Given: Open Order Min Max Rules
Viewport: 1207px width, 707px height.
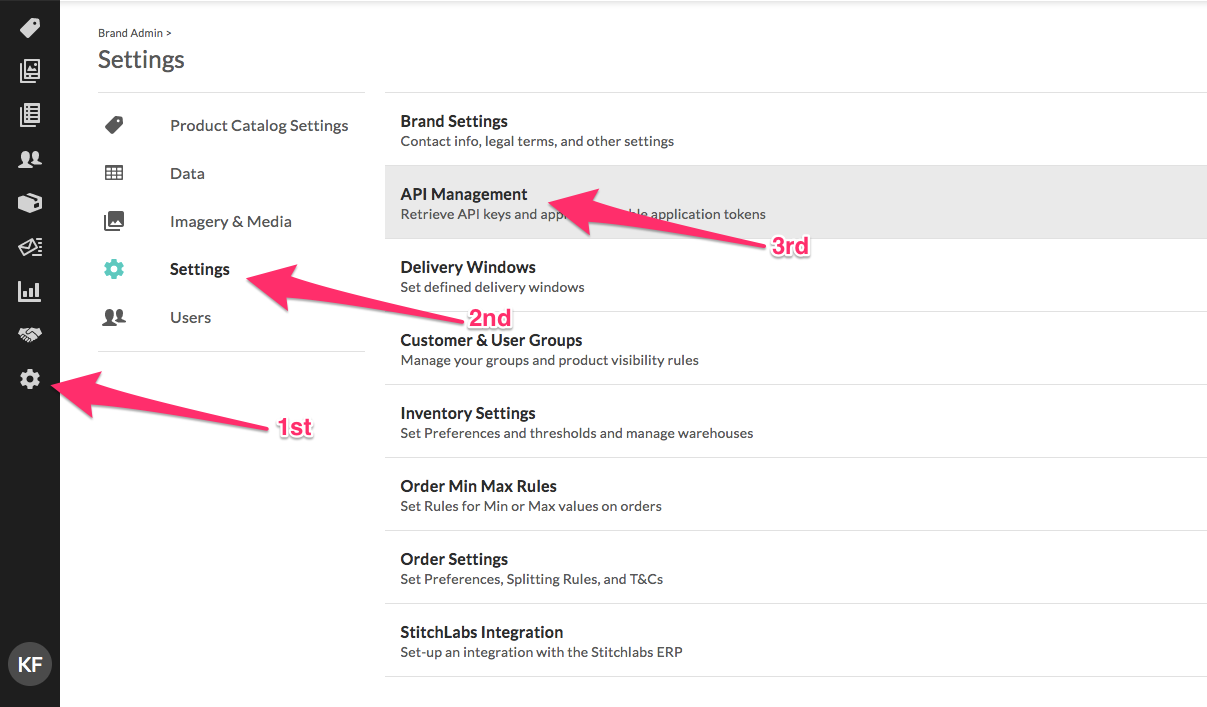Looking at the screenshot, I should [796, 495].
